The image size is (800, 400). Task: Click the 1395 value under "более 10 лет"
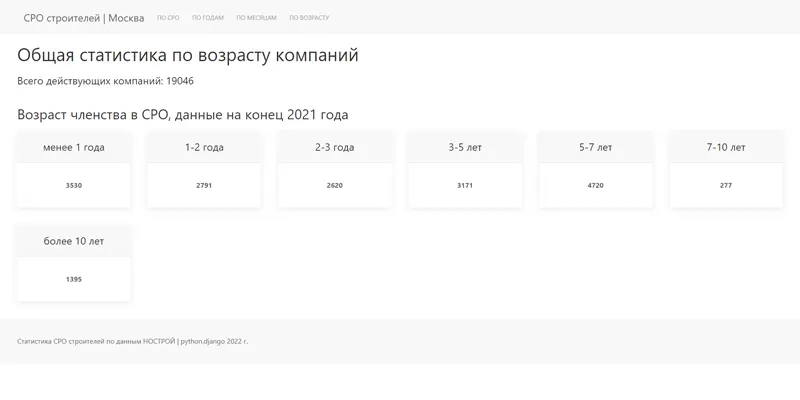click(x=74, y=280)
